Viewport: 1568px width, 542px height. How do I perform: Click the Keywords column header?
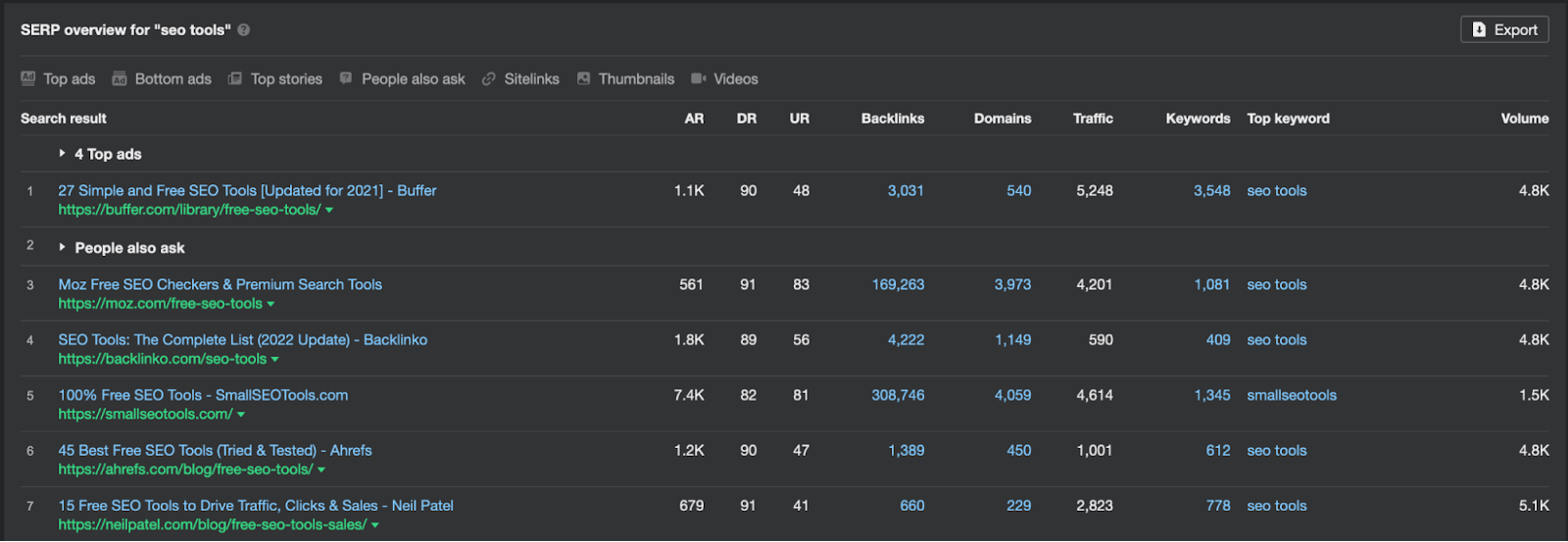[x=1198, y=119]
